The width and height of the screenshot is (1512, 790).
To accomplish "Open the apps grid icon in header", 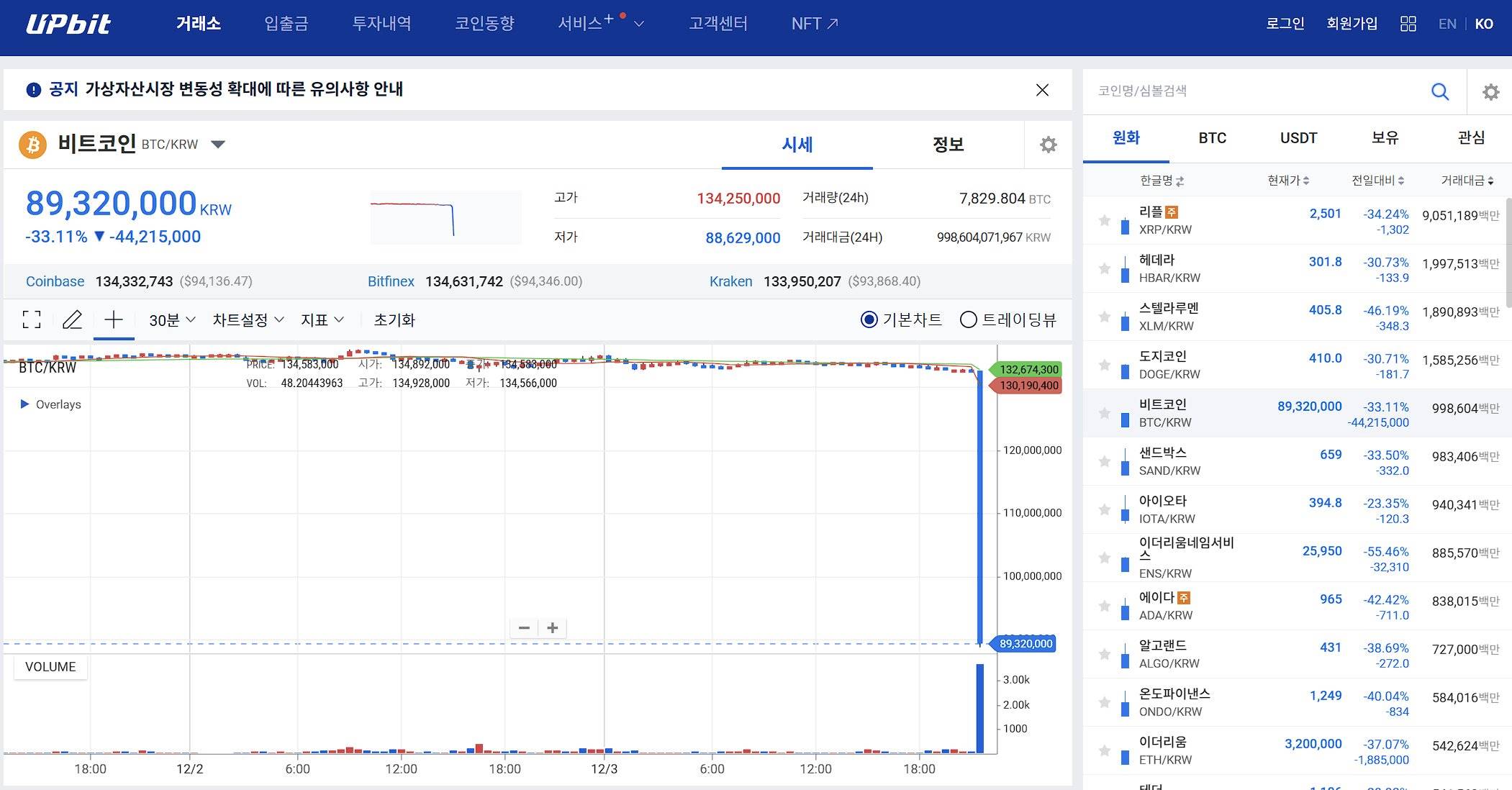I will click(1408, 24).
